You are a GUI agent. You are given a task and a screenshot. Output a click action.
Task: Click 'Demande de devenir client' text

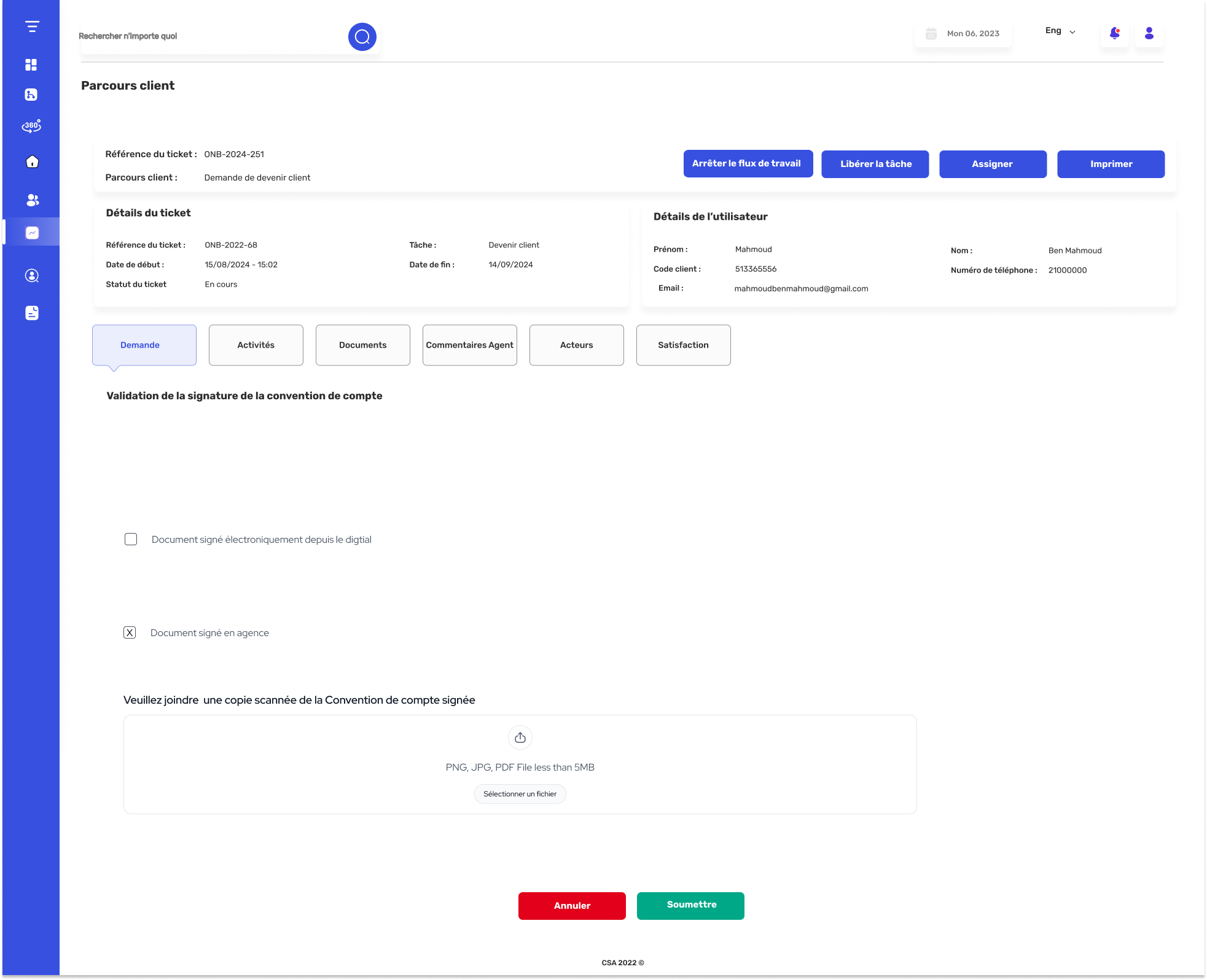pyautogui.click(x=257, y=177)
